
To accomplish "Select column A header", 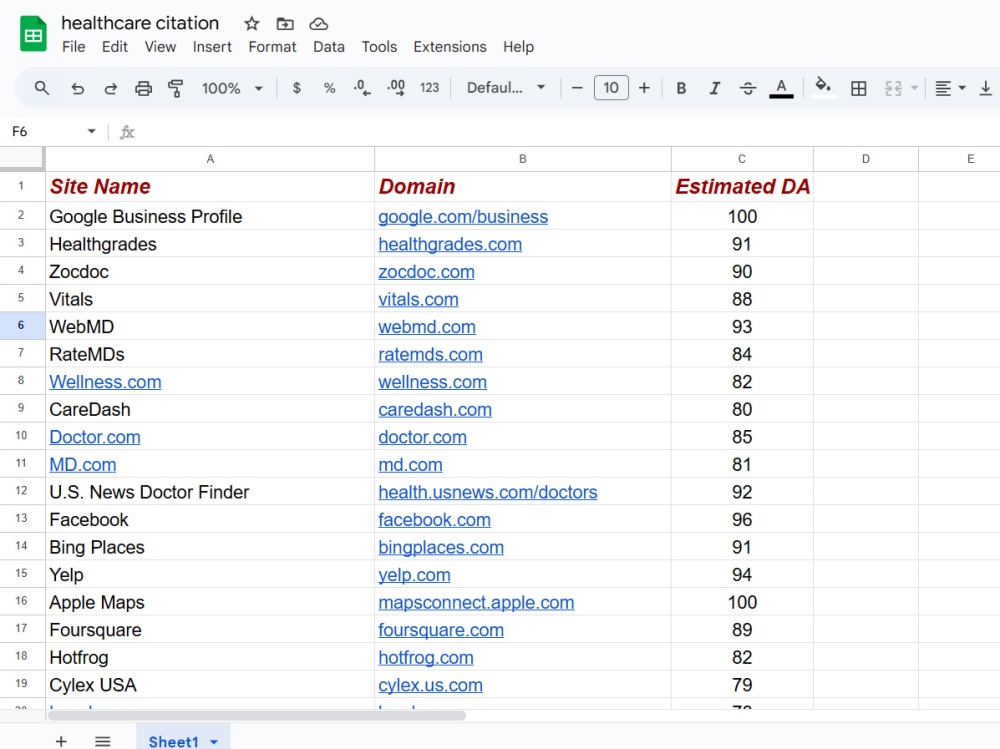I will (x=210, y=159).
